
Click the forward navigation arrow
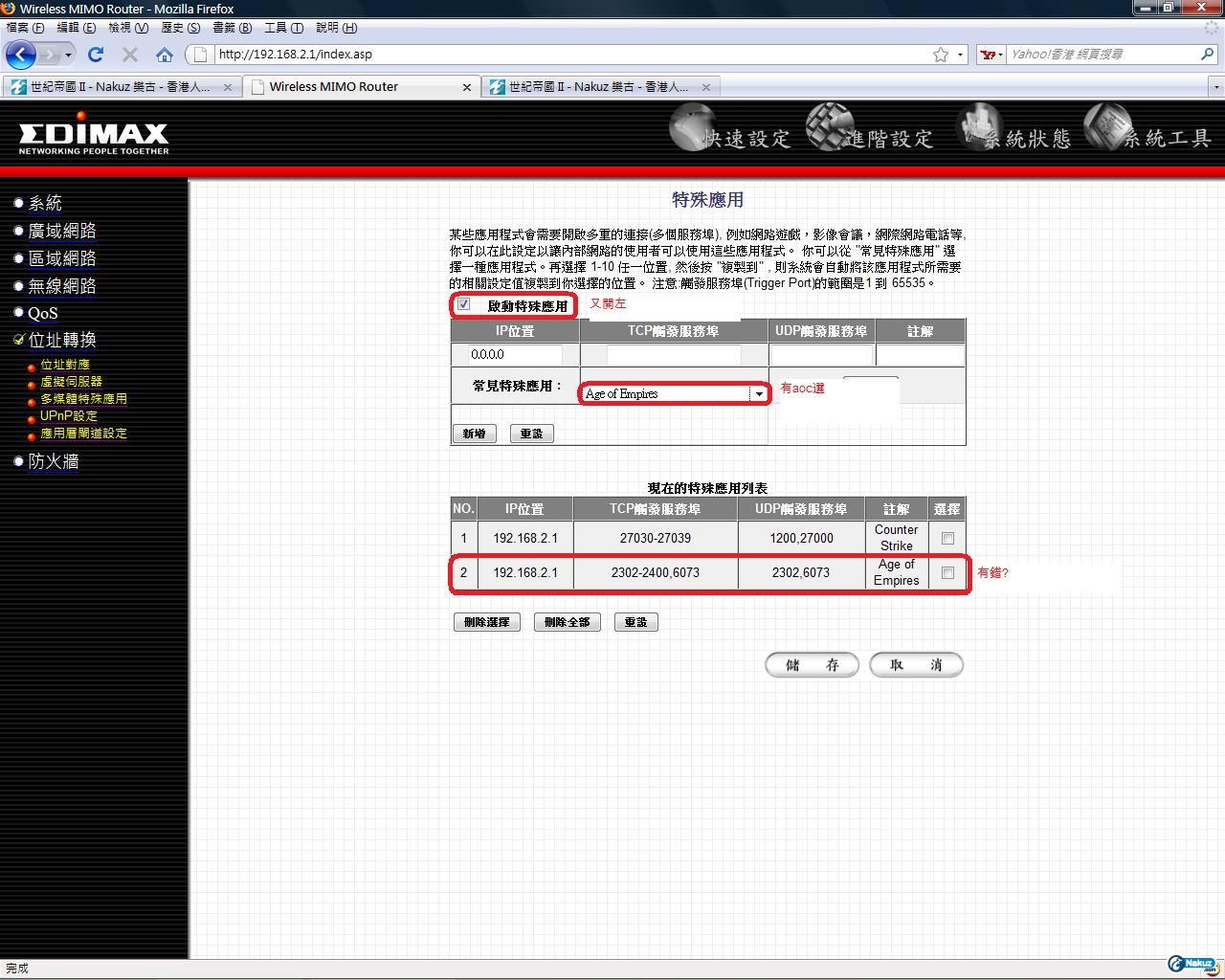pyautogui.click(x=49, y=55)
